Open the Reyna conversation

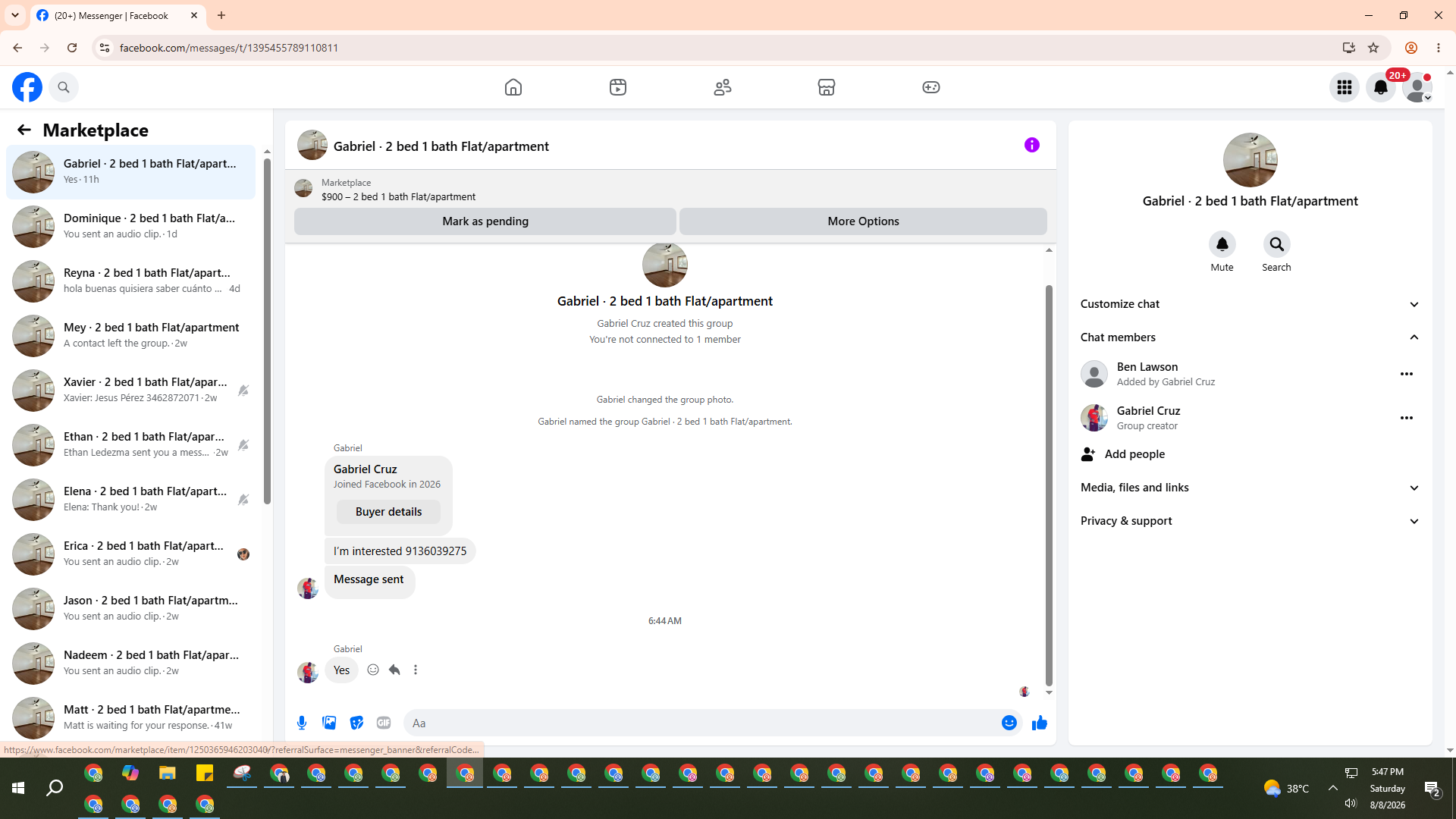131,281
